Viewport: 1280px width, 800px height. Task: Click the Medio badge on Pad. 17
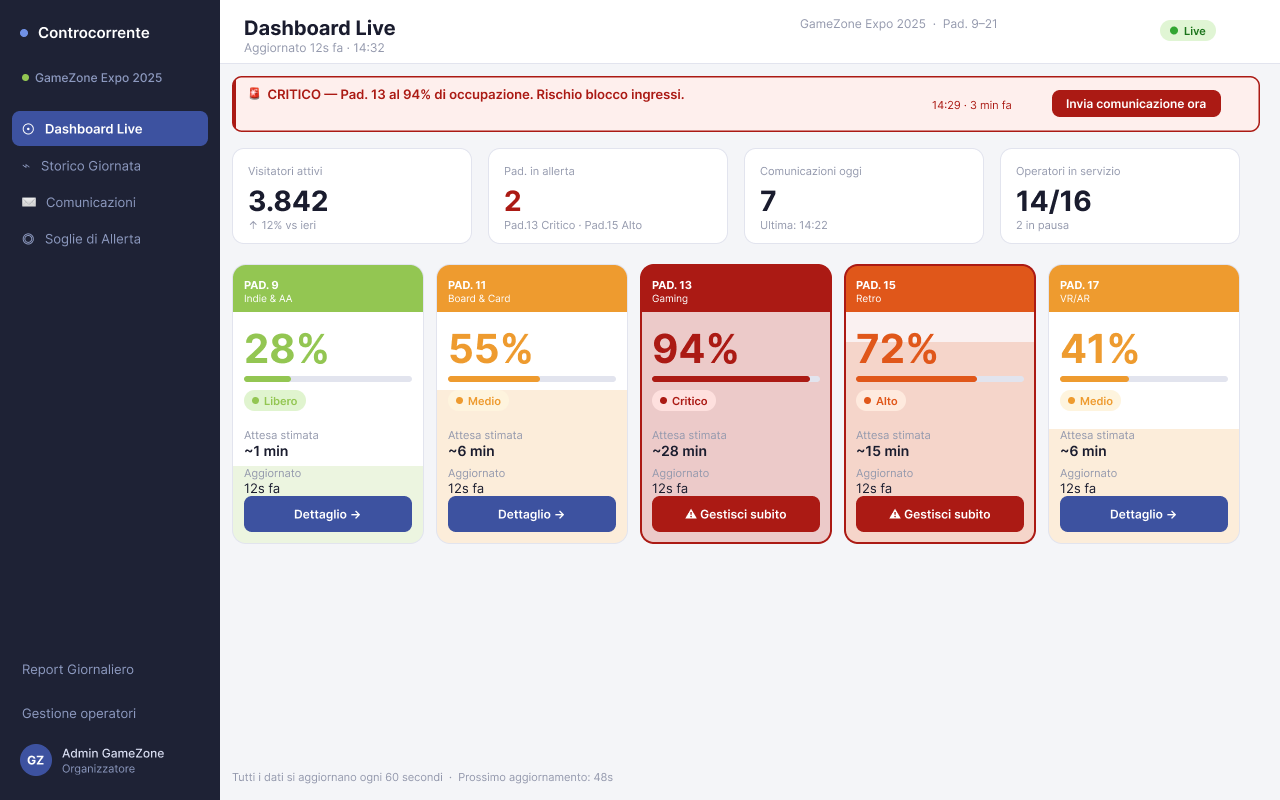[1090, 401]
